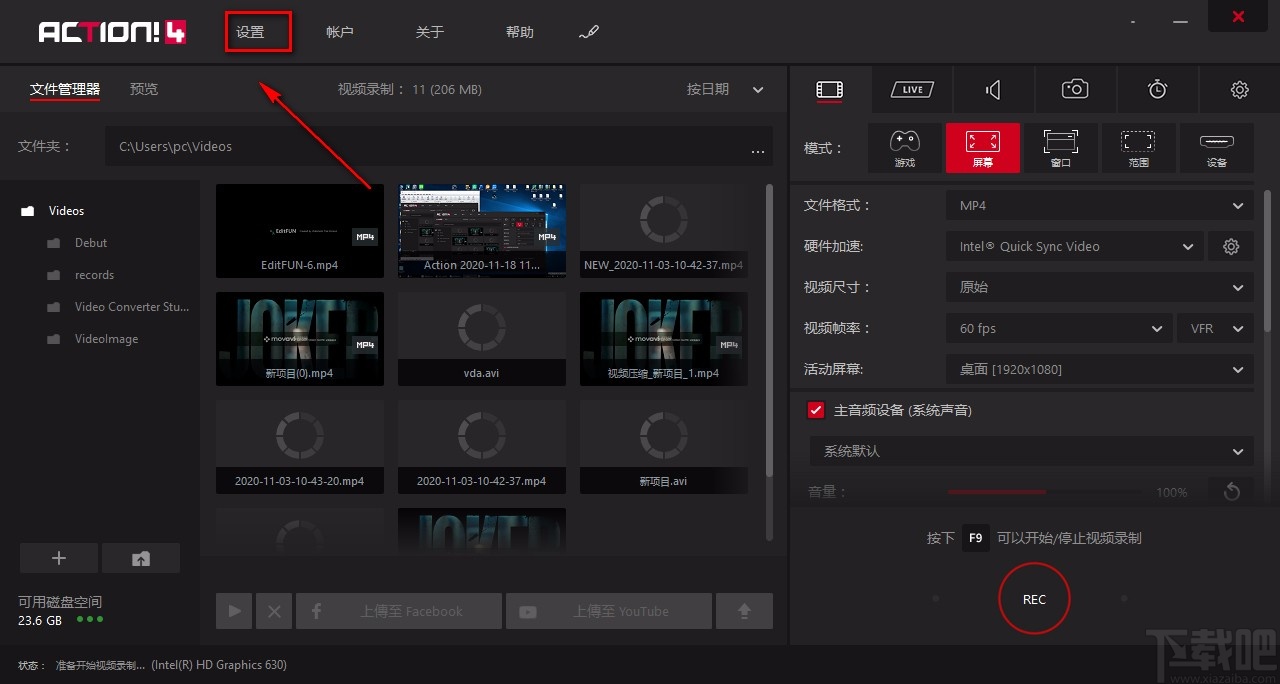Screen dimensions: 1280x684
Task: Expand the file format MP4 dropdown
Action: click(x=1099, y=205)
